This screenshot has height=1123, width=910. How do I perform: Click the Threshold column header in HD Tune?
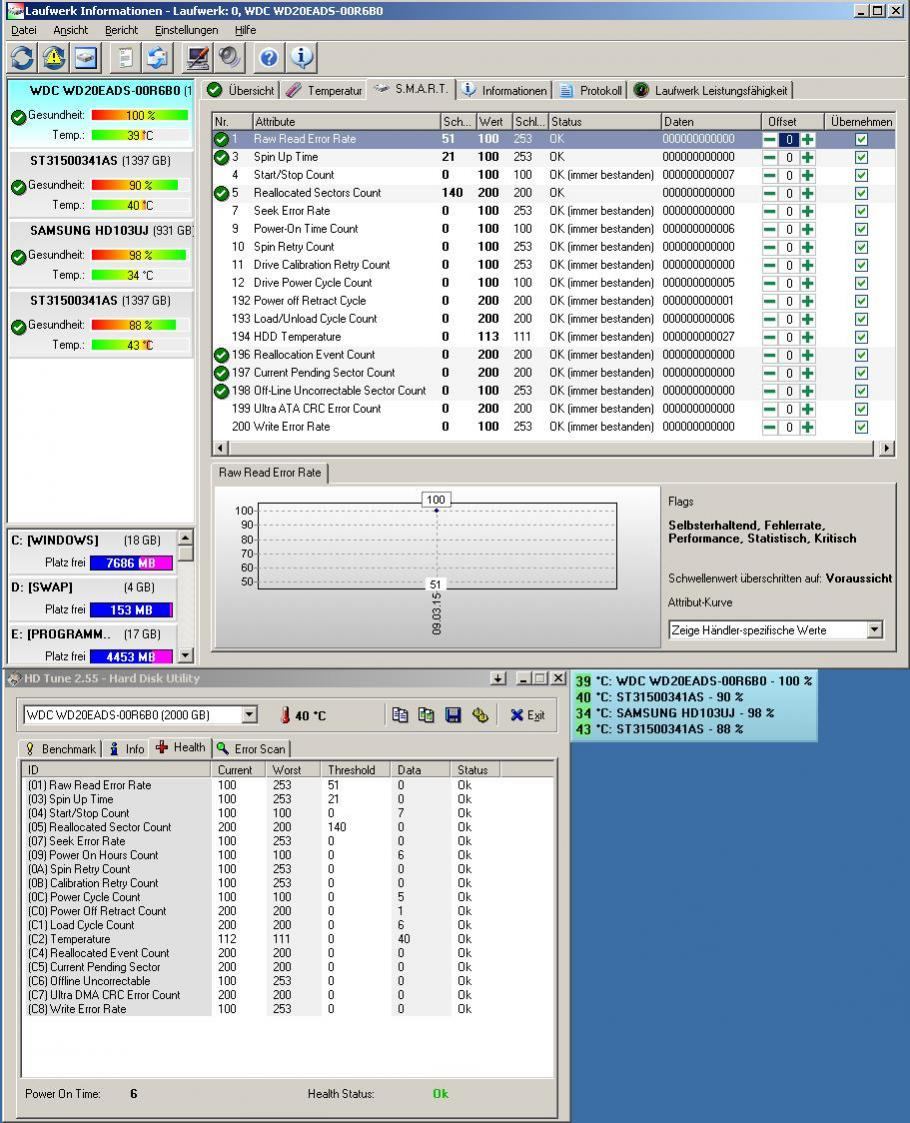pos(354,770)
